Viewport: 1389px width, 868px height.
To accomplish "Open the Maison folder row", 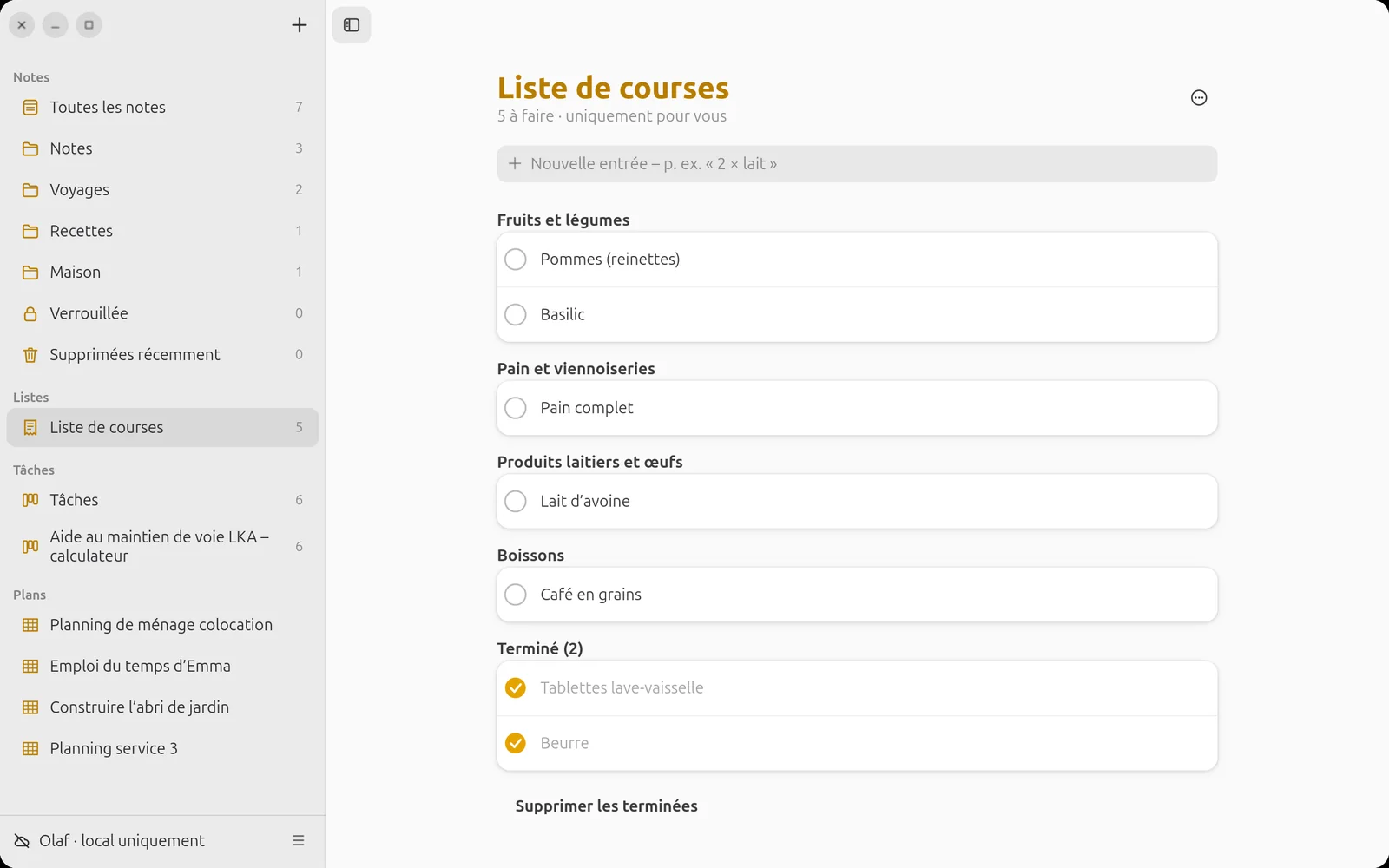I will pos(162,273).
